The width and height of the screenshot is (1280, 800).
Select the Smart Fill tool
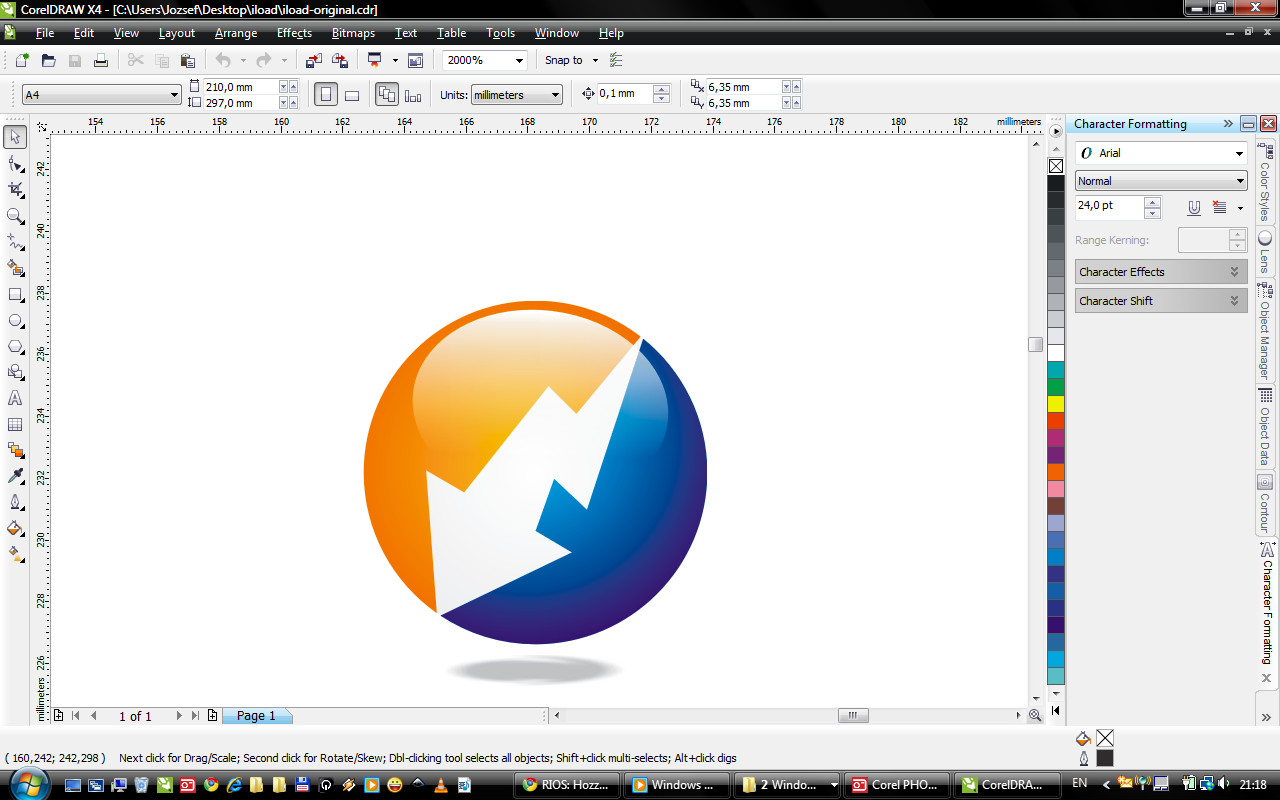pyautogui.click(x=15, y=268)
